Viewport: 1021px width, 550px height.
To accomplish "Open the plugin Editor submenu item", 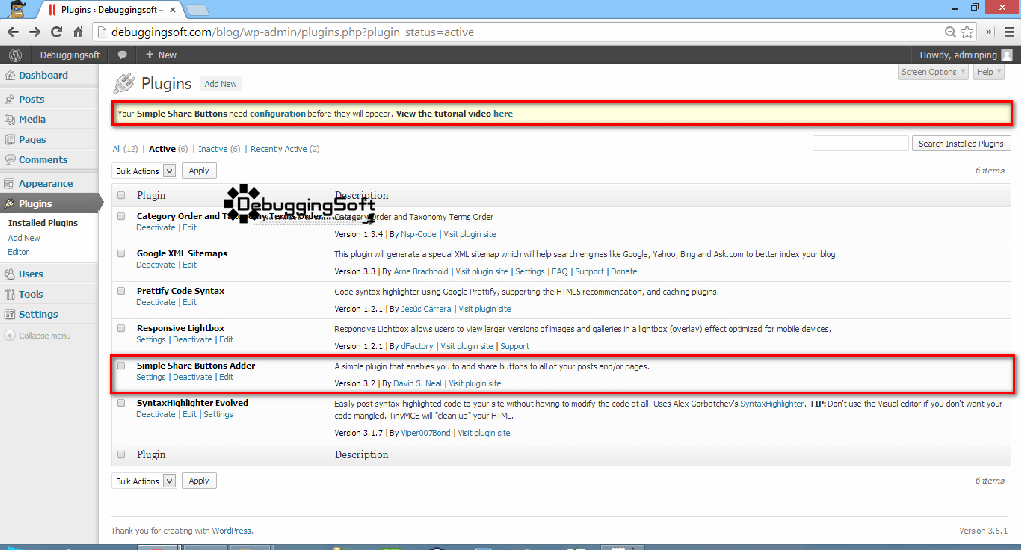I will [x=18, y=252].
